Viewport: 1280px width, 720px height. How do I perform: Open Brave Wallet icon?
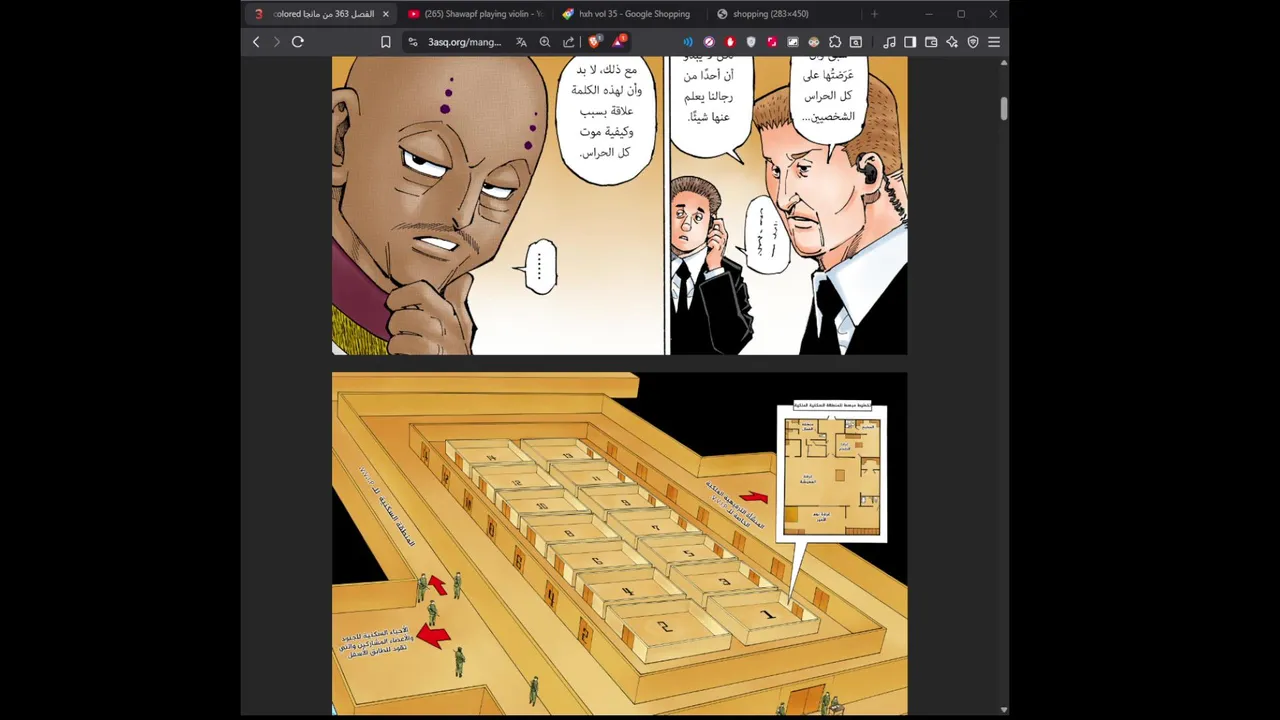coord(931,42)
